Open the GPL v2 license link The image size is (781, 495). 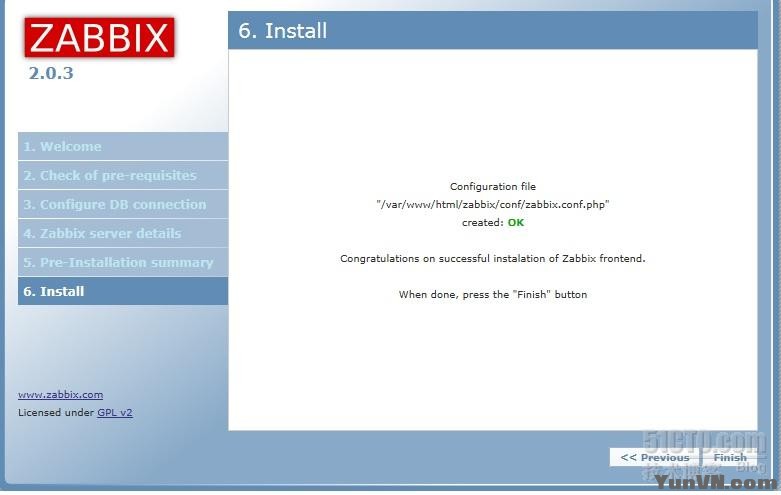pyautogui.click(x=115, y=412)
